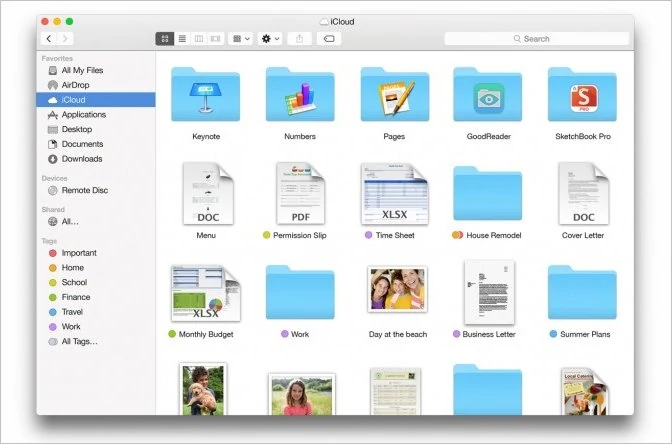
Task: Select the Day at the beach photo
Action: coord(397,289)
